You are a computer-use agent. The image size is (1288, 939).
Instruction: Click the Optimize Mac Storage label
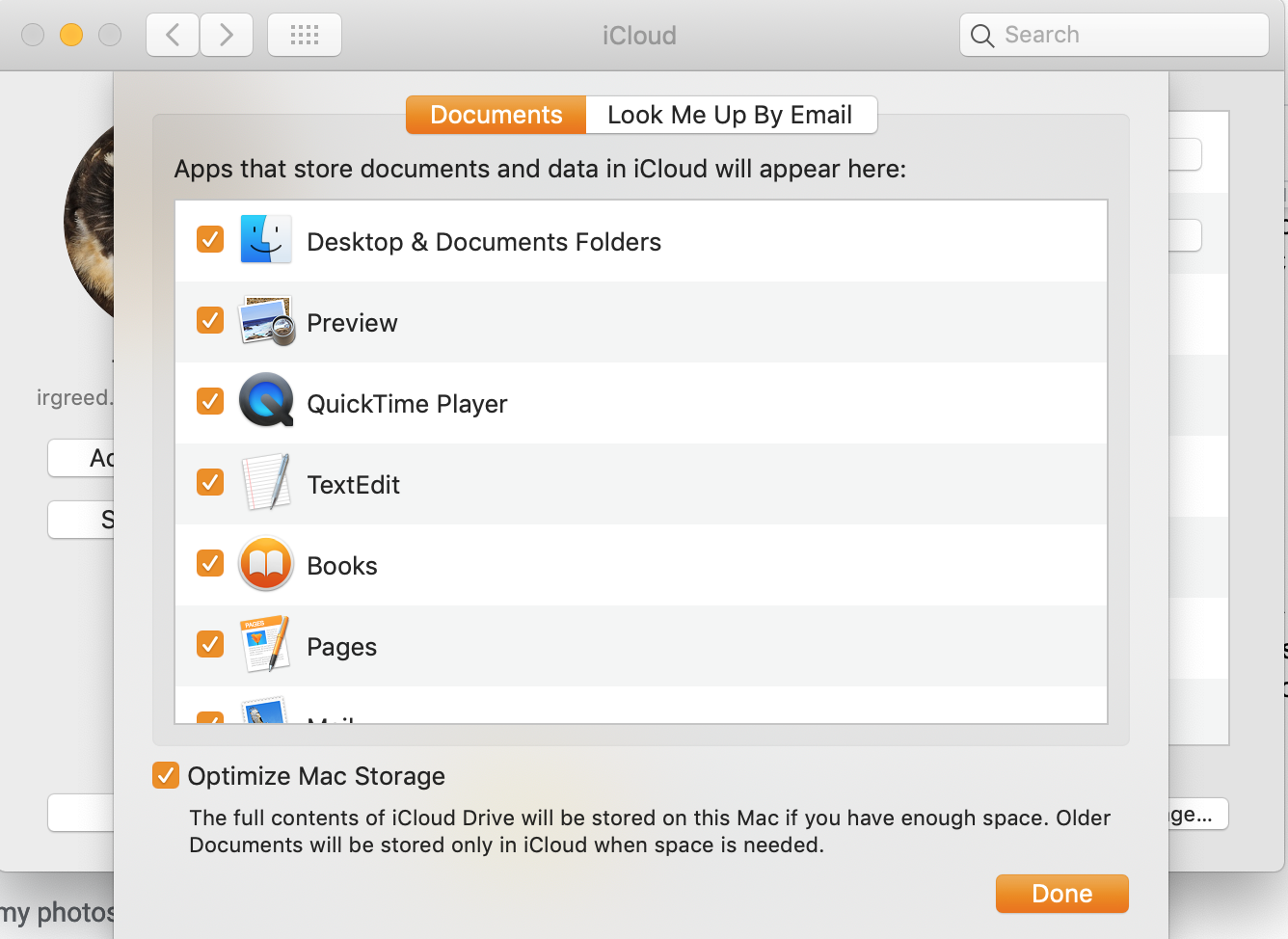[x=316, y=776]
